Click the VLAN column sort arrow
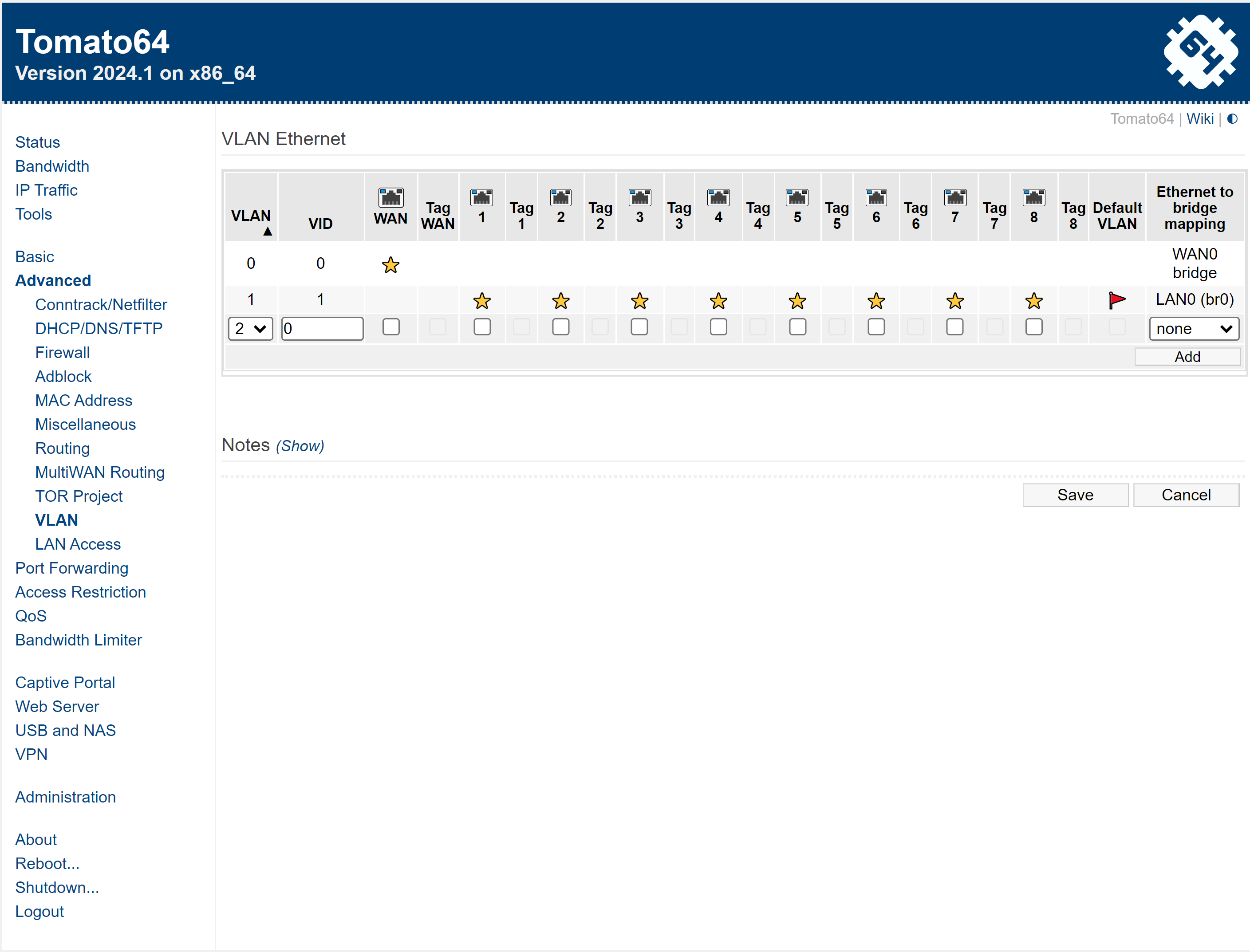The width and height of the screenshot is (1250, 952). click(x=268, y=231)
